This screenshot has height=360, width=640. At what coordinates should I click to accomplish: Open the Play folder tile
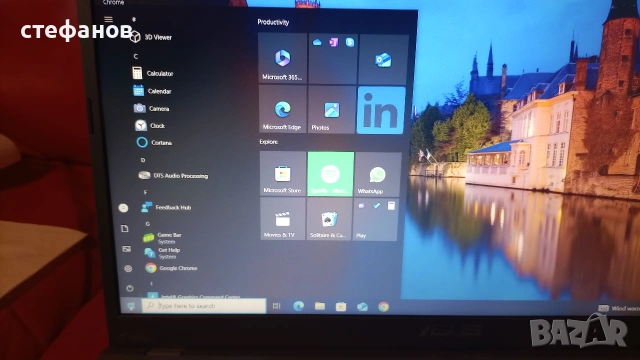376,220
